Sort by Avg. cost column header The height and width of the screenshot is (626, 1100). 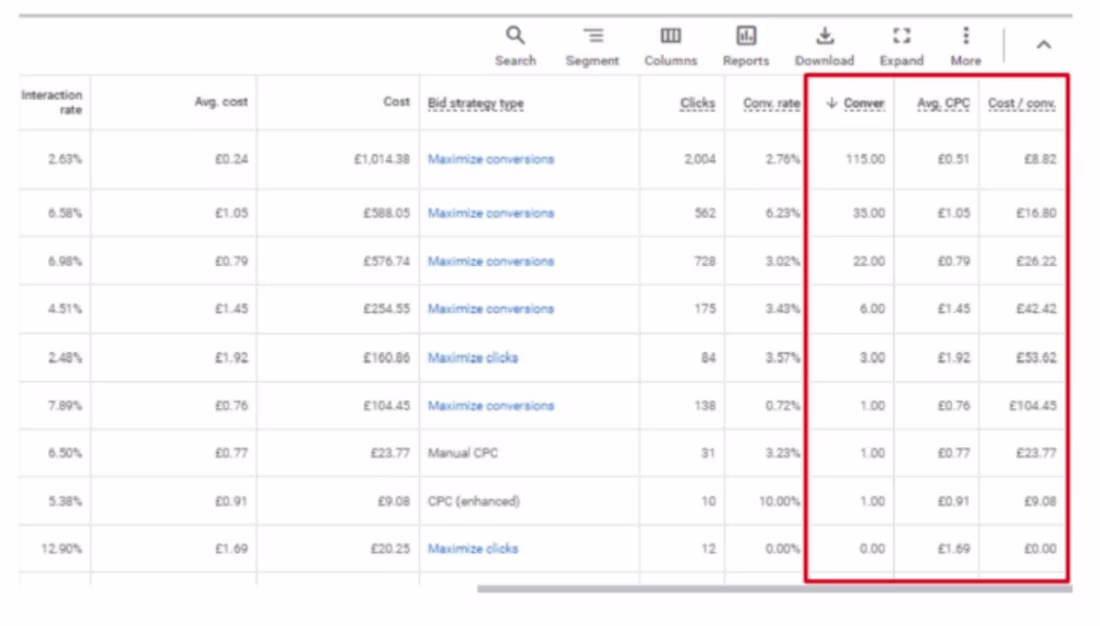click(x=221, y=102)
